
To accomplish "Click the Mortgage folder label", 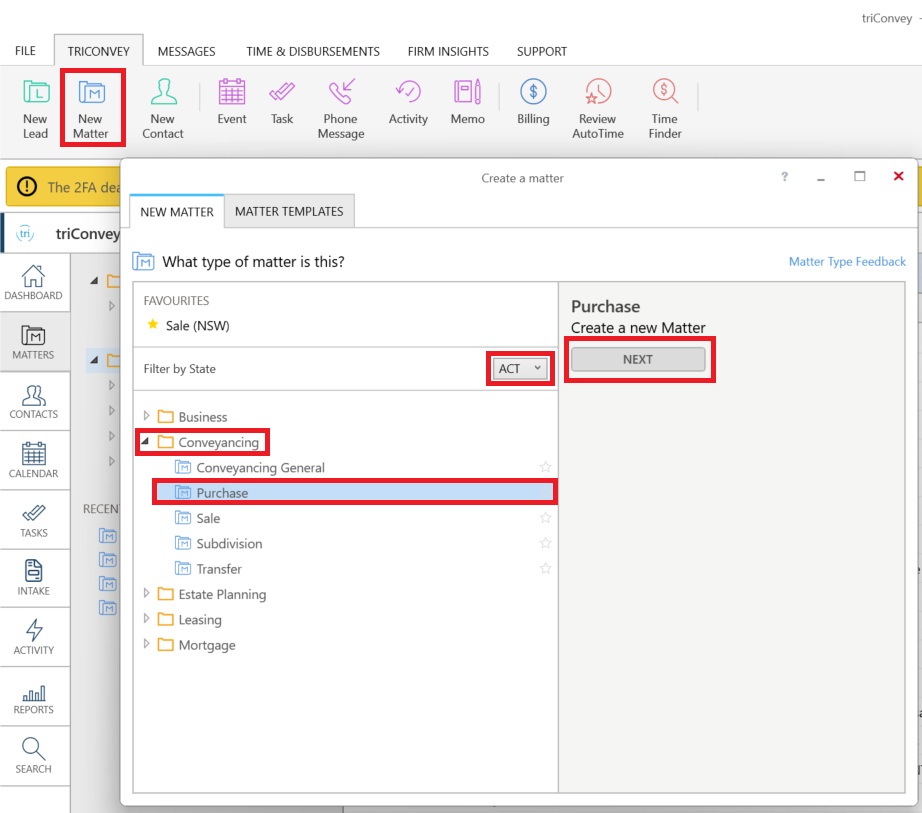I will pos(207,645).
